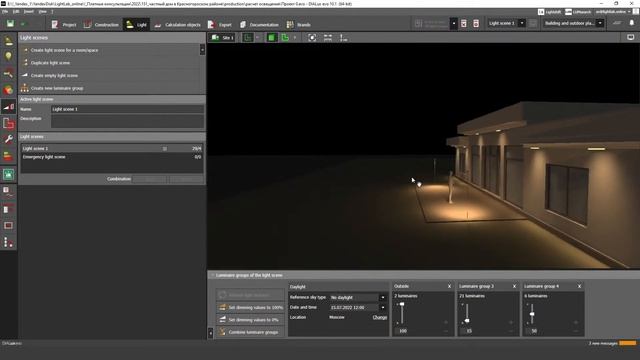Edit the active light scene Name field
This screenshot has width=640, height=360.
pos(127,109)
